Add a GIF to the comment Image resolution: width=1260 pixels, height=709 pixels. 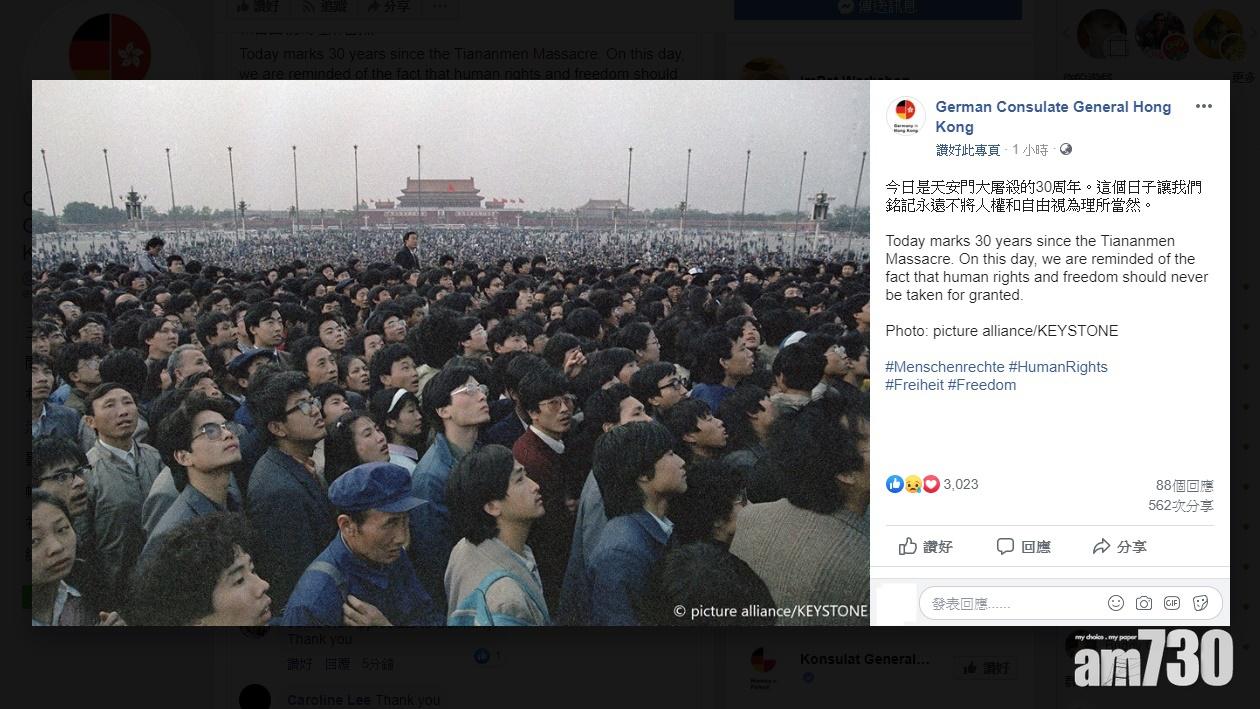pos(1172,603)
